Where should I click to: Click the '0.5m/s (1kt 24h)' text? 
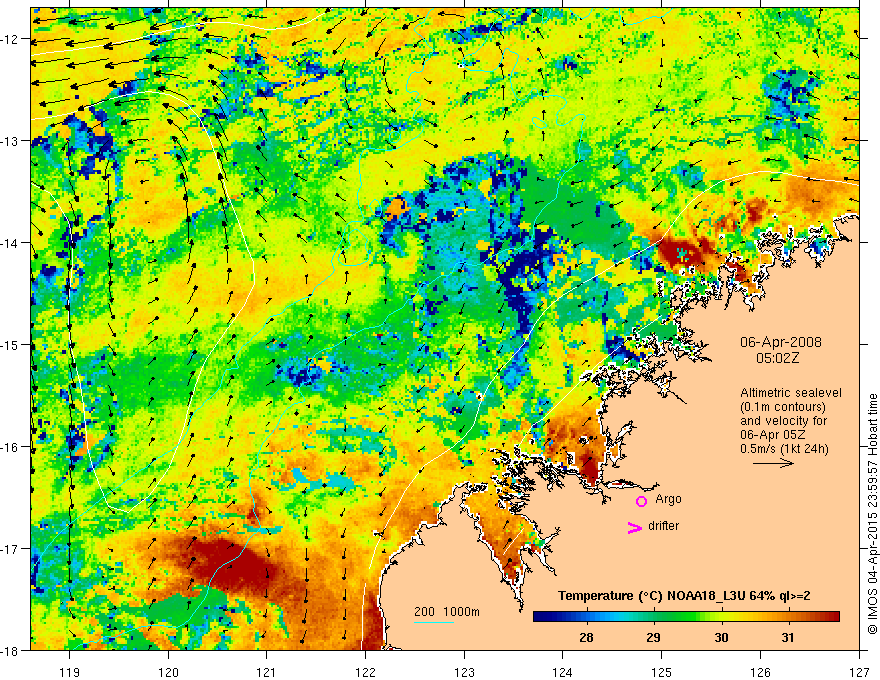click(785, 448)
